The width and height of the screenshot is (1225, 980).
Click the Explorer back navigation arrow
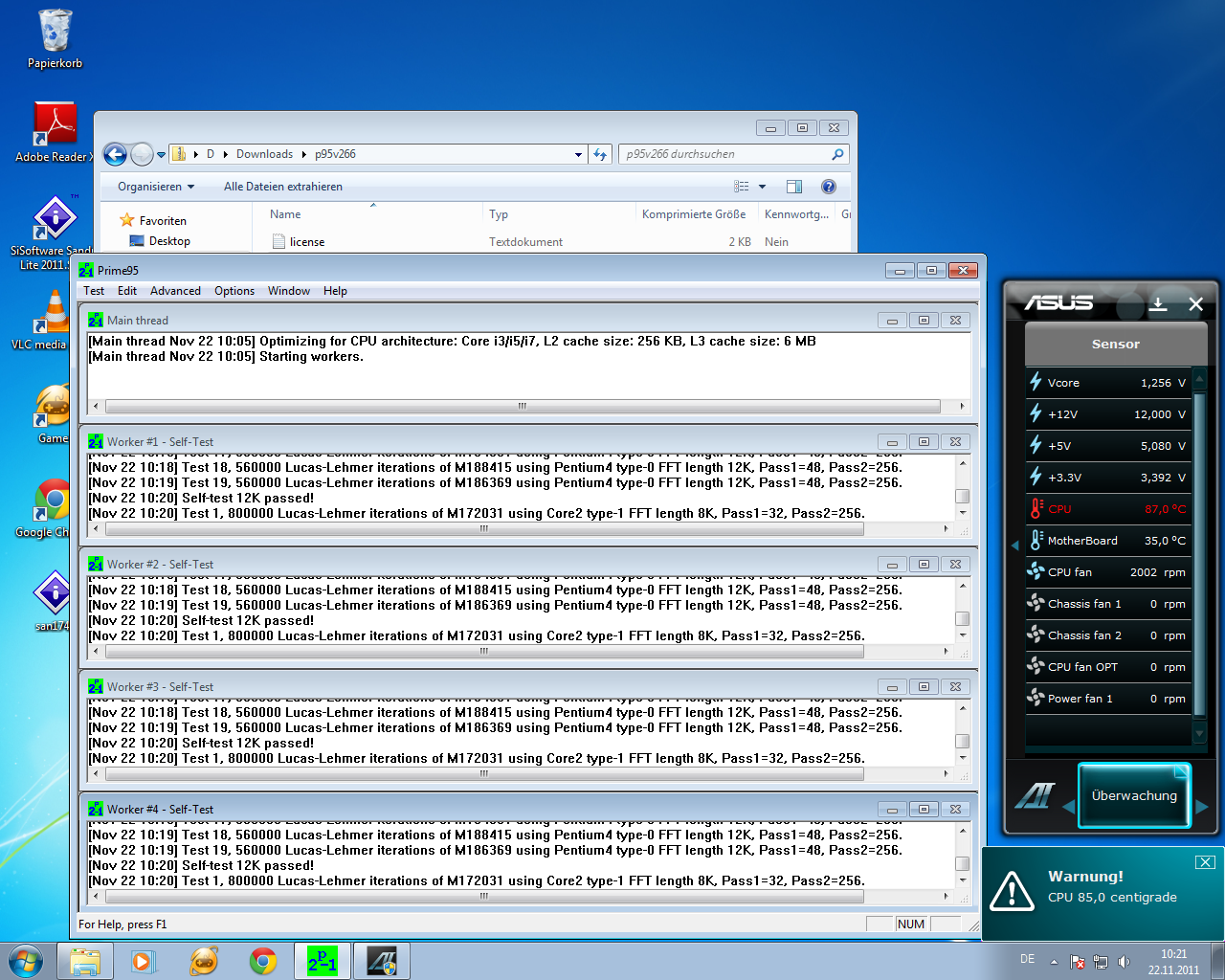(116, 154)
